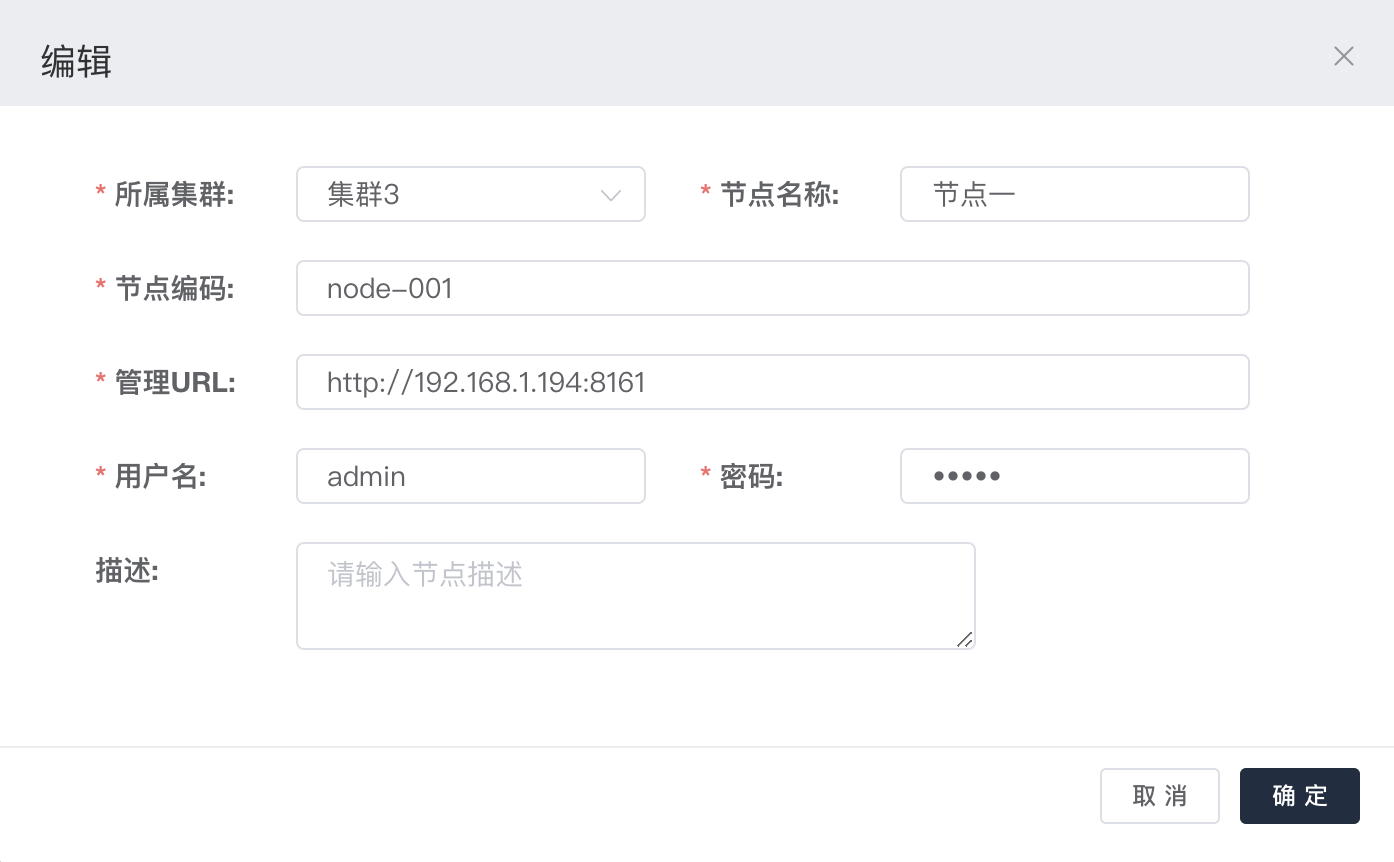
Task: Select the 管理URL input field
Action: coord(772,382)
